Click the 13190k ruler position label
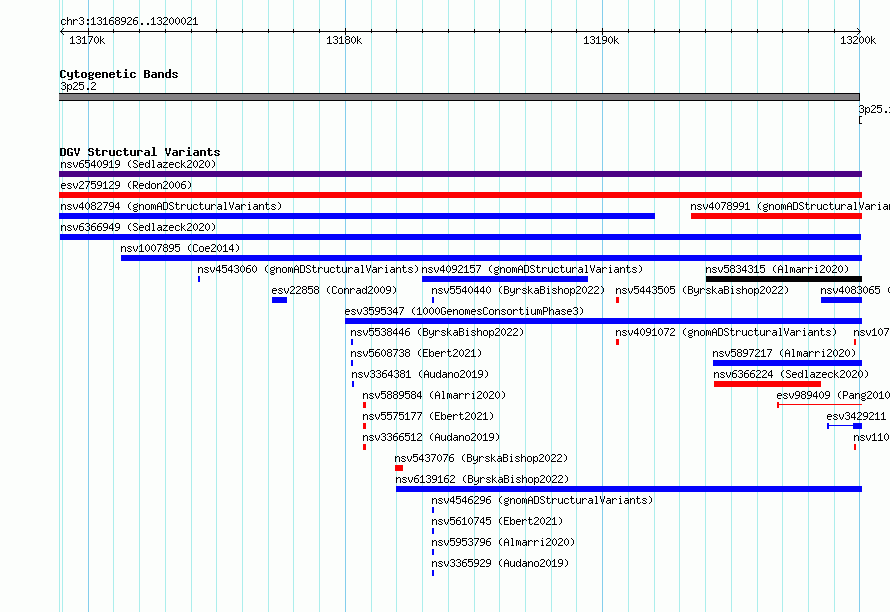This screenshot has width=890, height=612. click(x=601, y=40)
